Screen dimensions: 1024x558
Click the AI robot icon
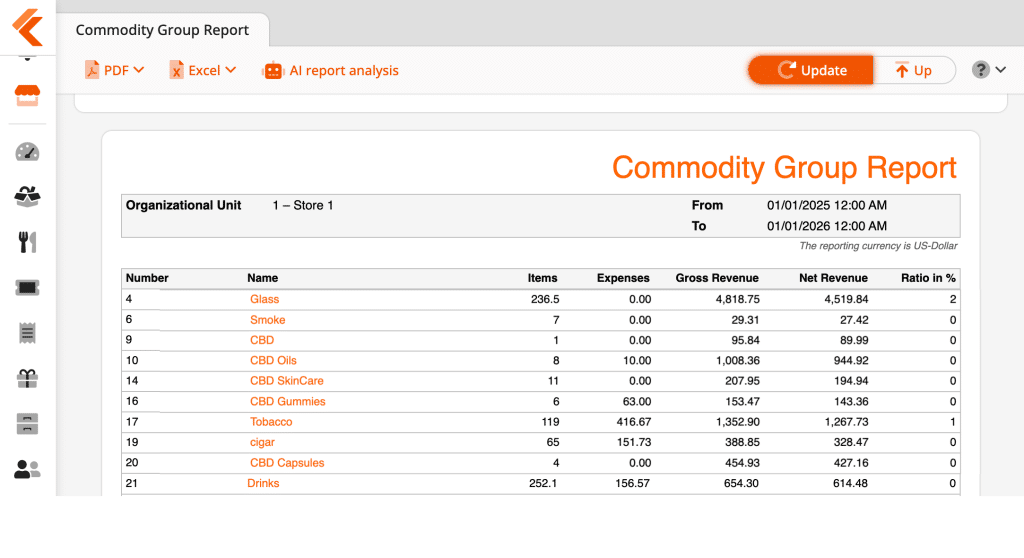click(x=273, y=71)
